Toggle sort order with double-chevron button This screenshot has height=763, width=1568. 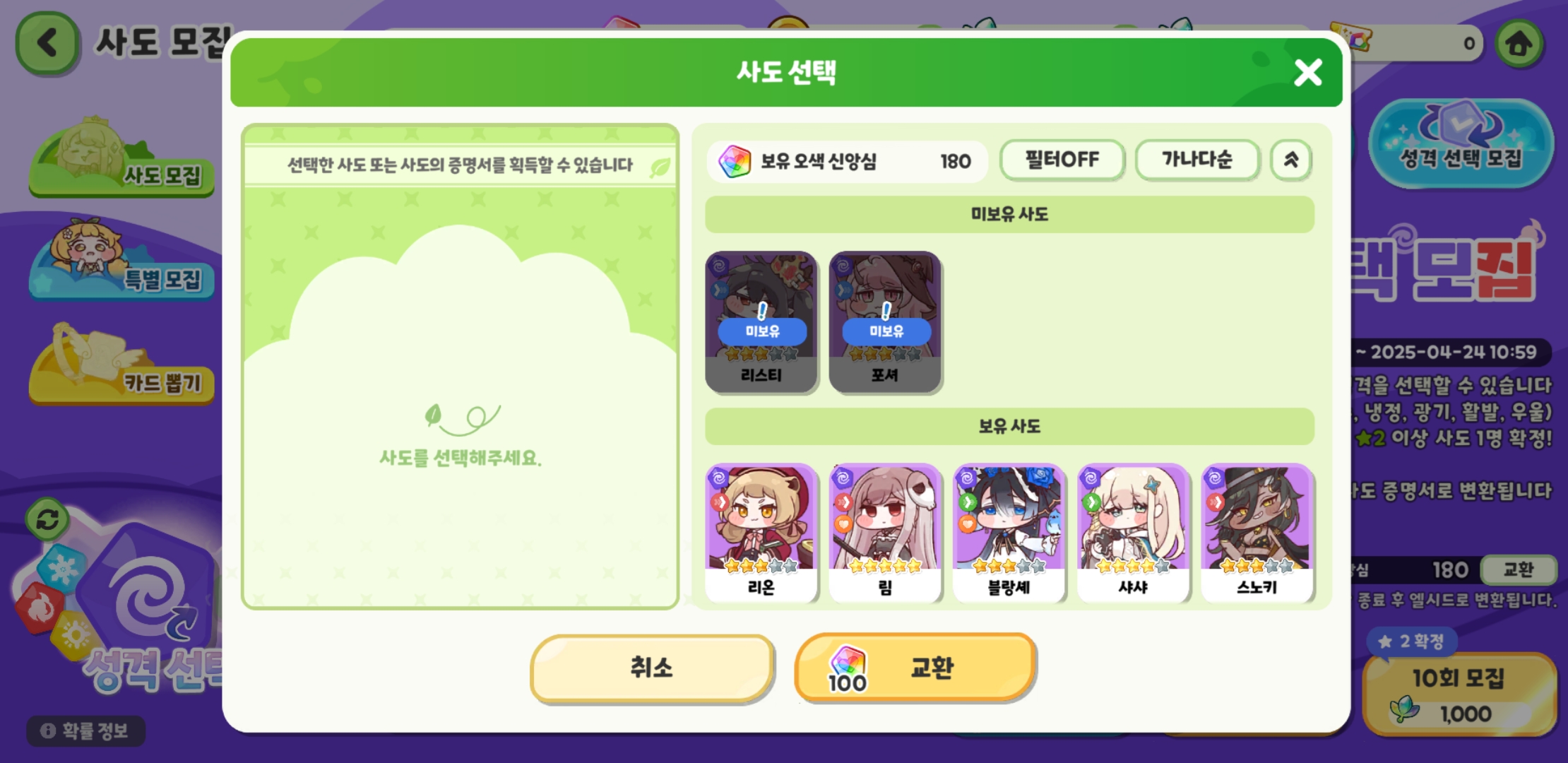1291,160
